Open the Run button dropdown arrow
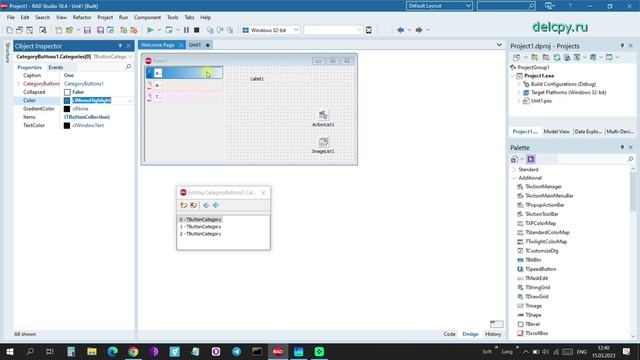 pyautogui.click(x=159, y=30)
